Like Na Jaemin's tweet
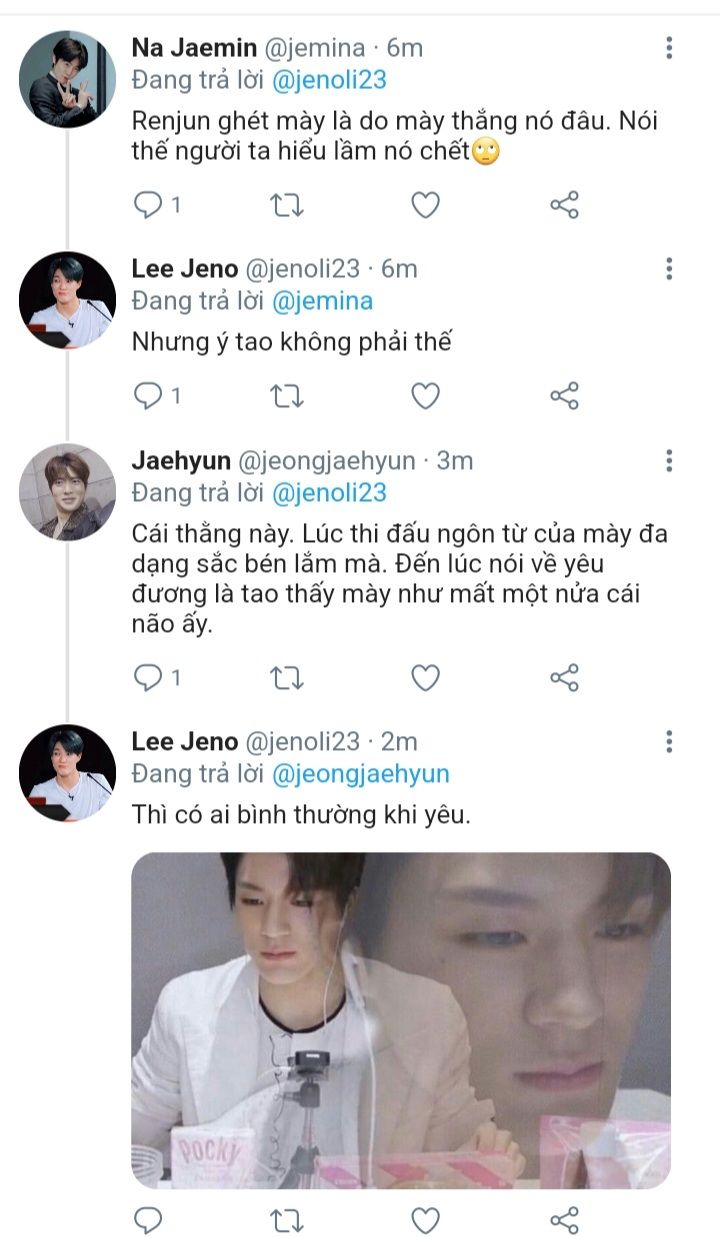 pyautogui.click(x=426, y=205)
